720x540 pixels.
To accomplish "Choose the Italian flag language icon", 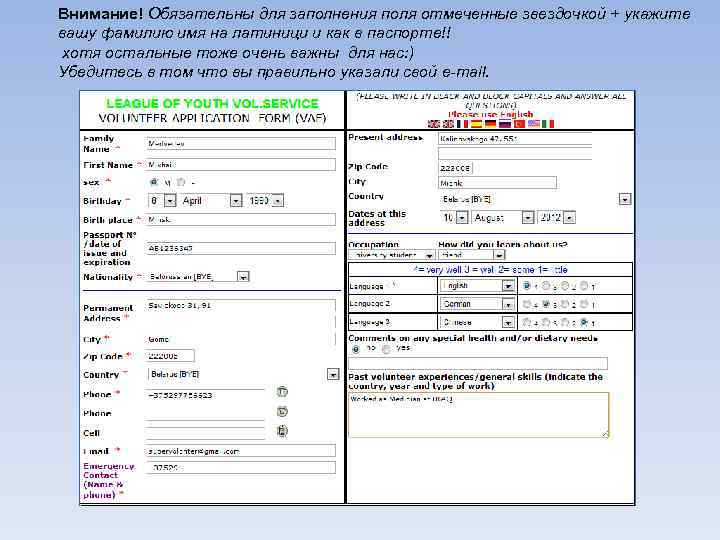I will [548, 124].
